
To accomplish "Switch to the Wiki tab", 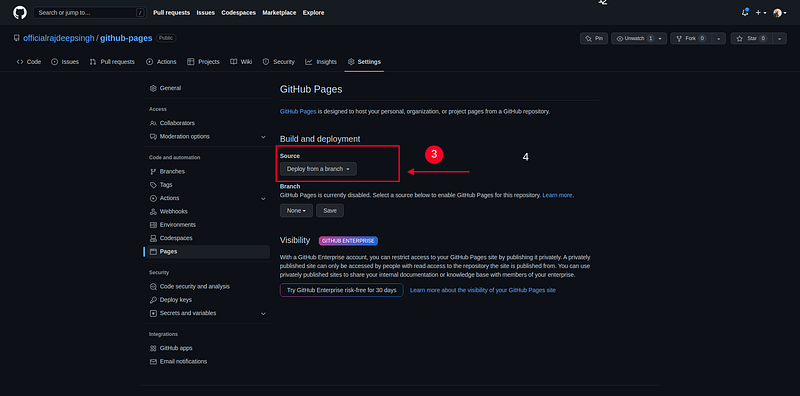I will click(x=241, y=62).
